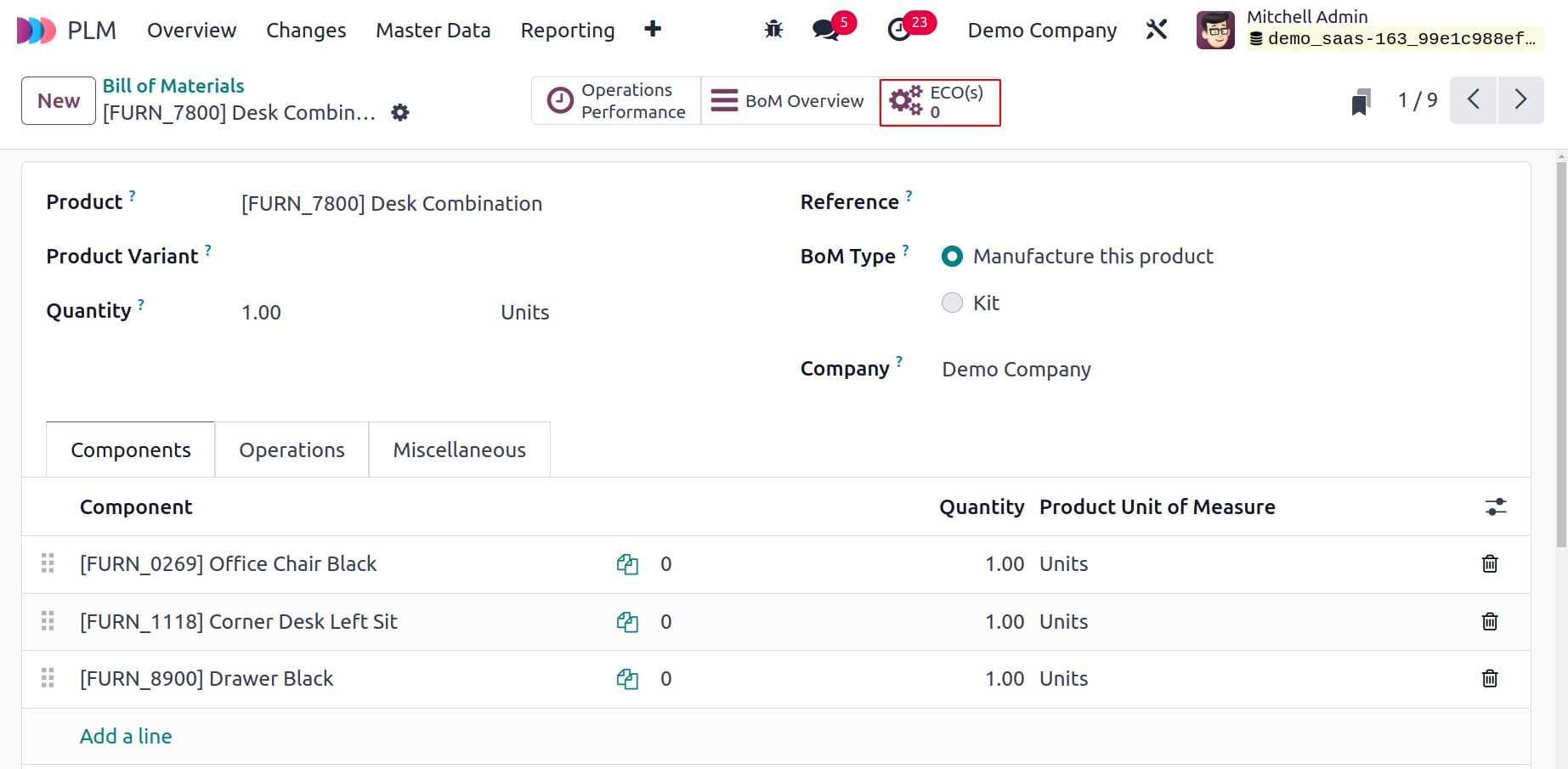
Task: Click the bookmark icon near the record pager
Action: coord(1361,101)
